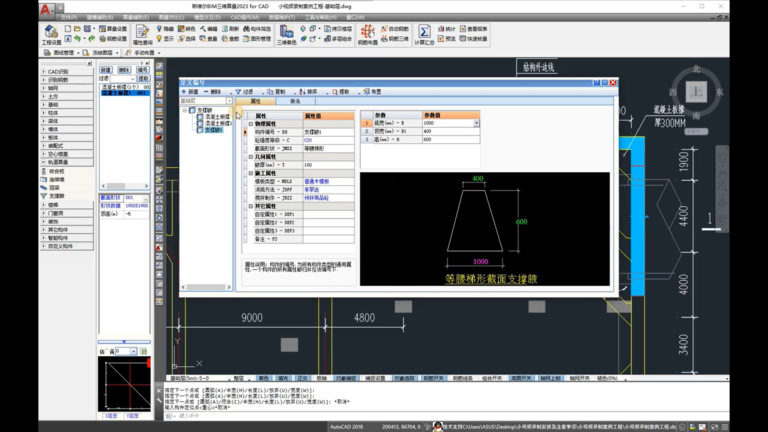
Task: Click dialog tree horizontal scrollbar
Action: pyautogui.click(x=206, y=287)
